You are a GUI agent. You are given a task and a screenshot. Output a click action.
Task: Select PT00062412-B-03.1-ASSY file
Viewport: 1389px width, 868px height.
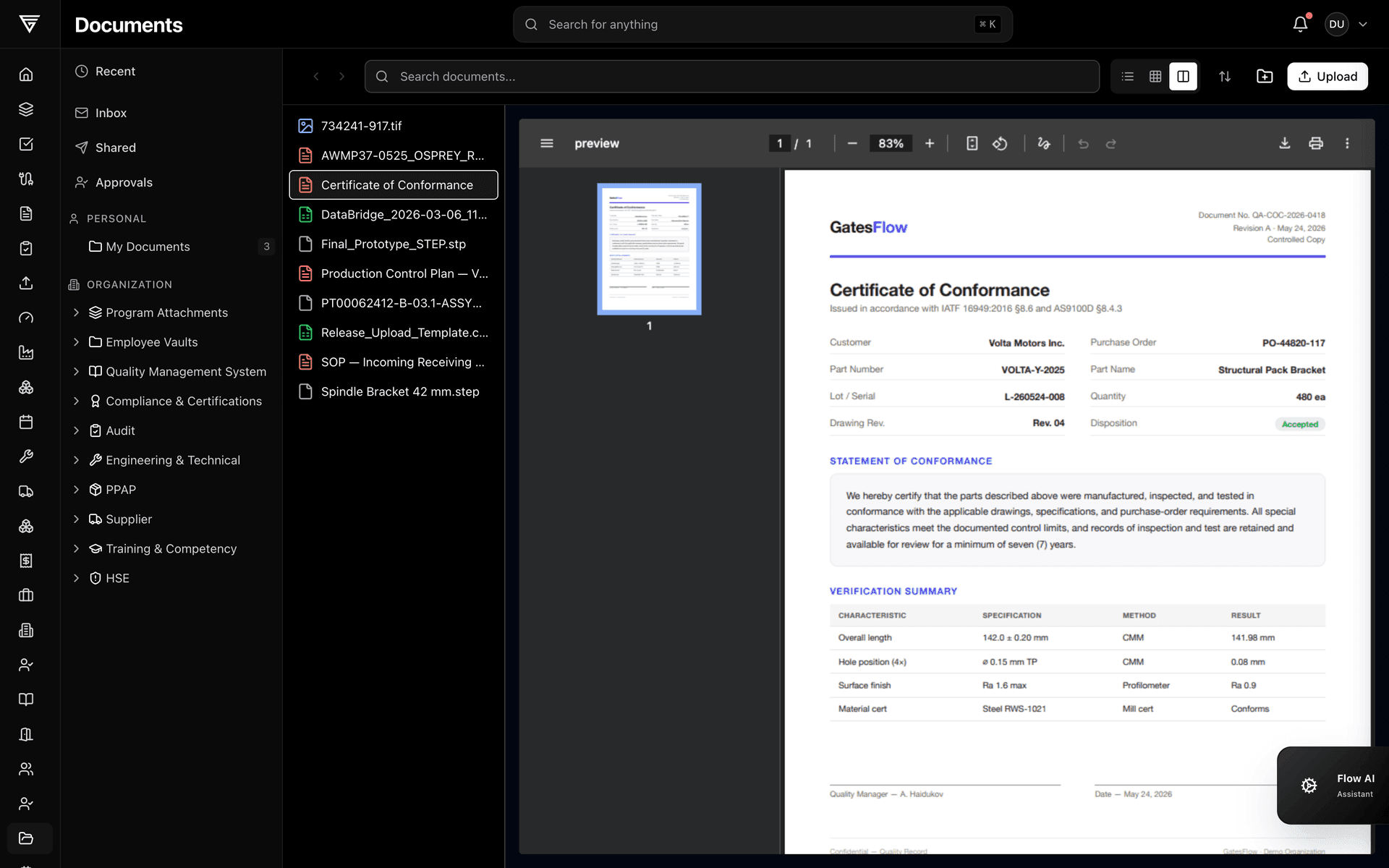point(394,303)
